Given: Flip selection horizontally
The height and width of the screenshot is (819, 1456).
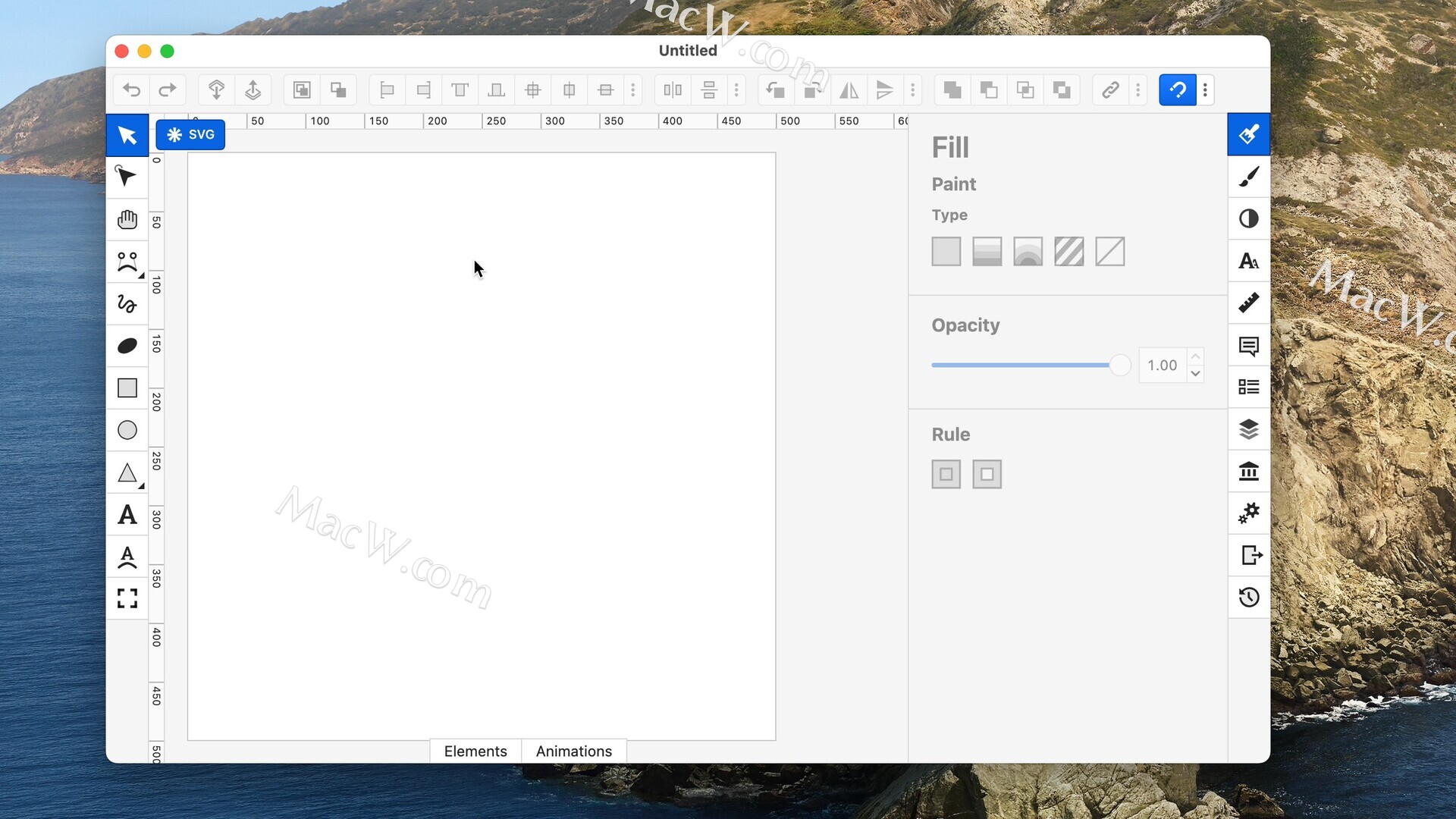Looking at the screenshot, I should (x=849, y=90).
